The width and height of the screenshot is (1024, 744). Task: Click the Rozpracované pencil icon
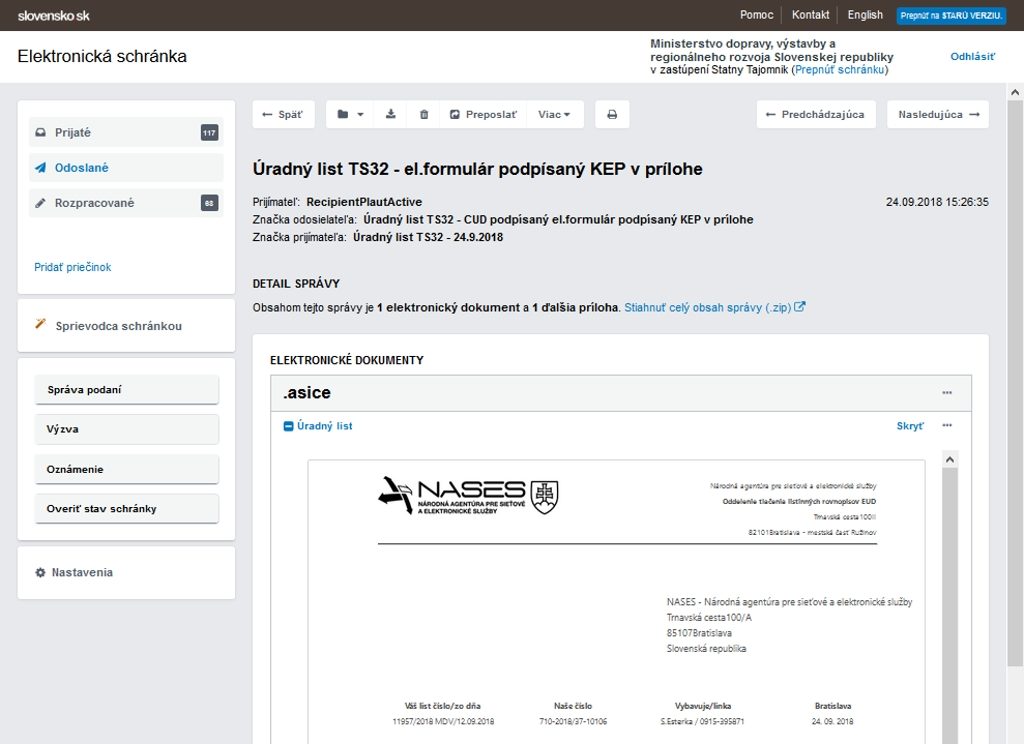tap(40, 203)
